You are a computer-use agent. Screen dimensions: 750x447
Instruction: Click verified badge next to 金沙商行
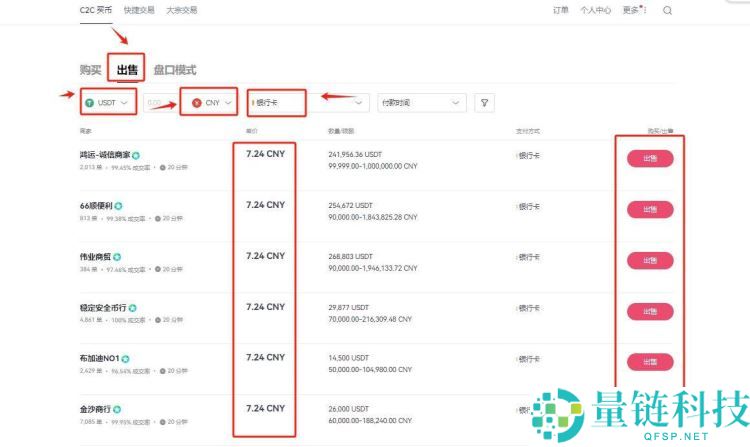pyautogui.click(x=117, y=410)
